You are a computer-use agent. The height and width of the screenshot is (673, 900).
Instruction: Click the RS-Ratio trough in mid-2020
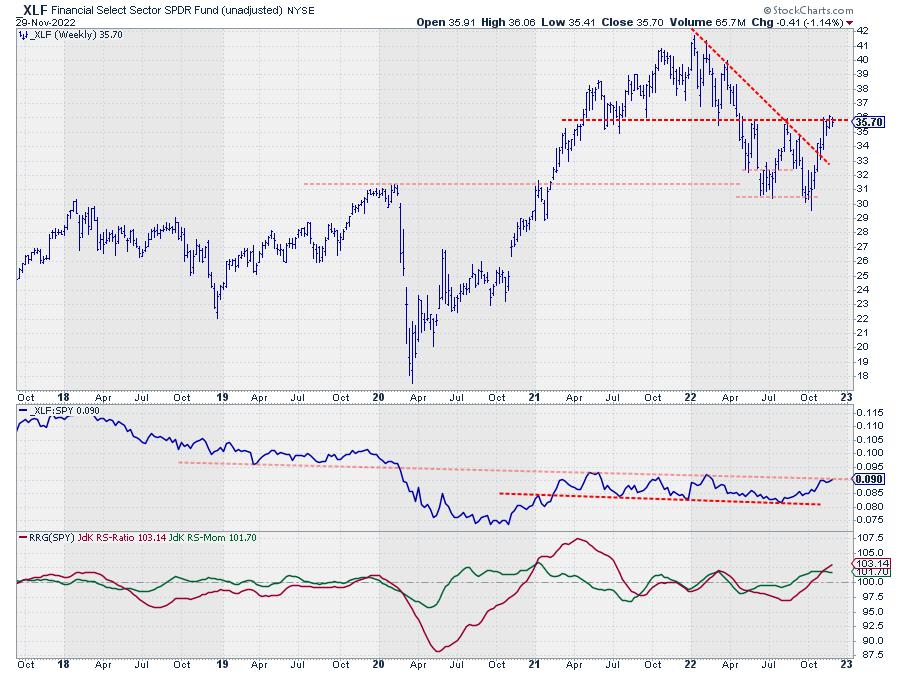[x=438, y=650]
